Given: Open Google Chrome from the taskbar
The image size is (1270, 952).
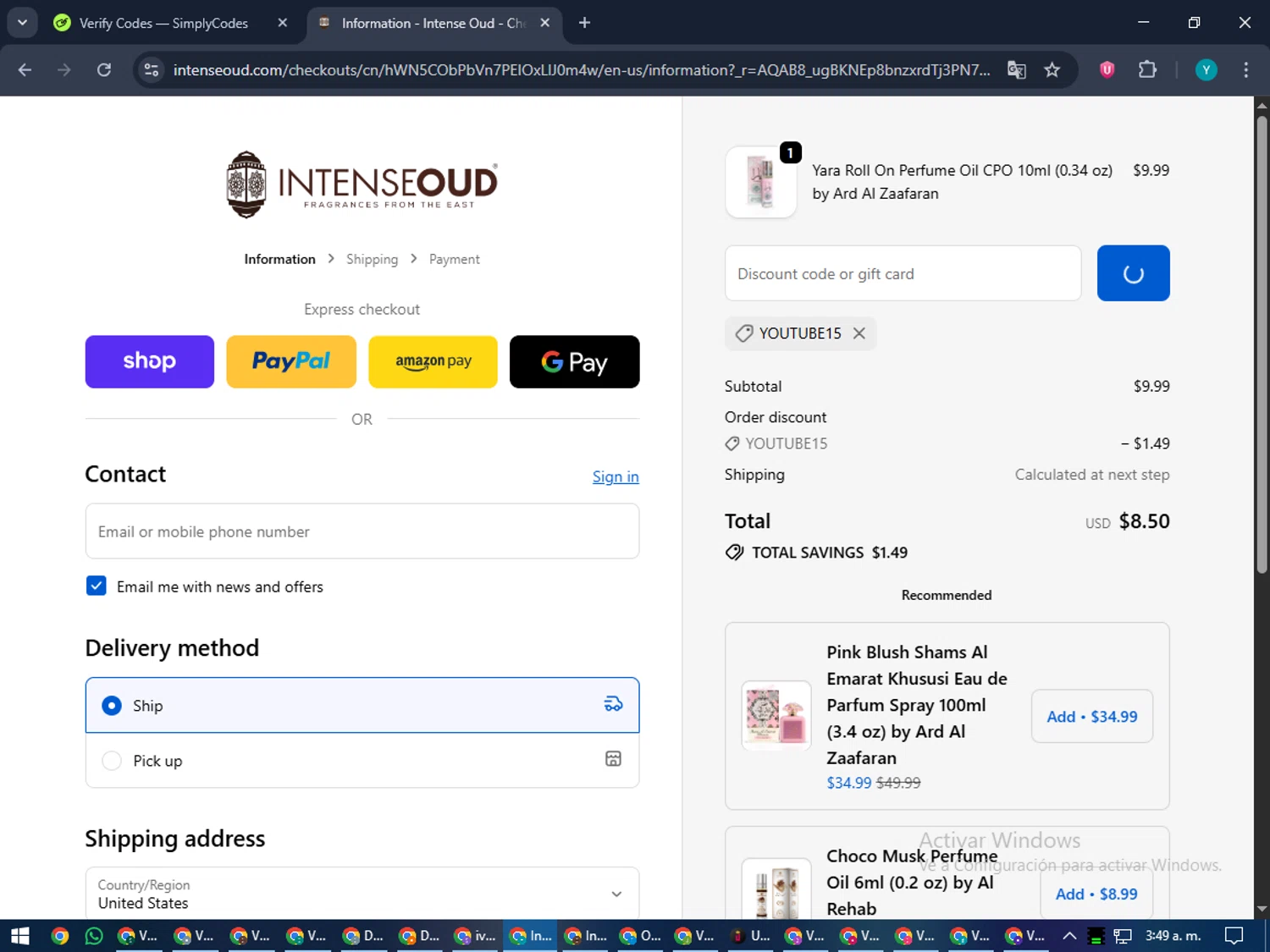Looking at the screenshot, I should 59,936.
